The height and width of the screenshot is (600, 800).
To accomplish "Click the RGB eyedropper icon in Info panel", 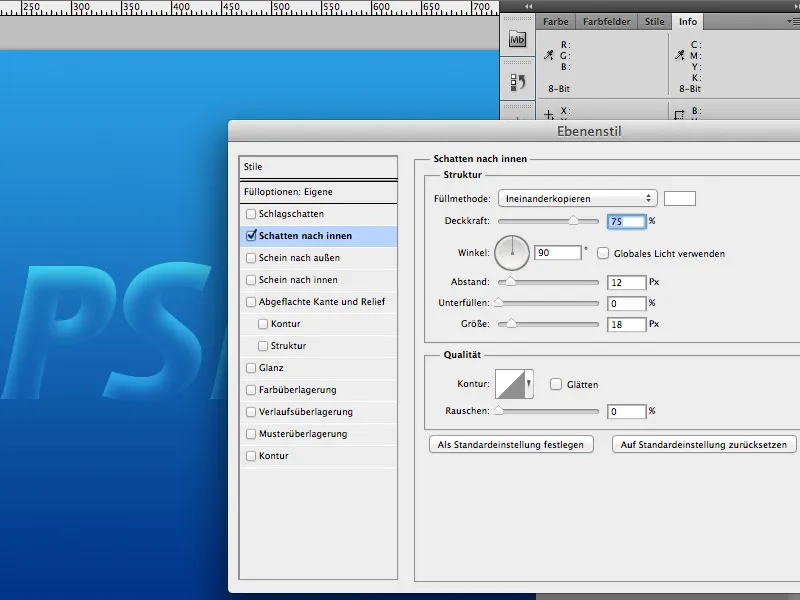I will (x=548, y=55).
